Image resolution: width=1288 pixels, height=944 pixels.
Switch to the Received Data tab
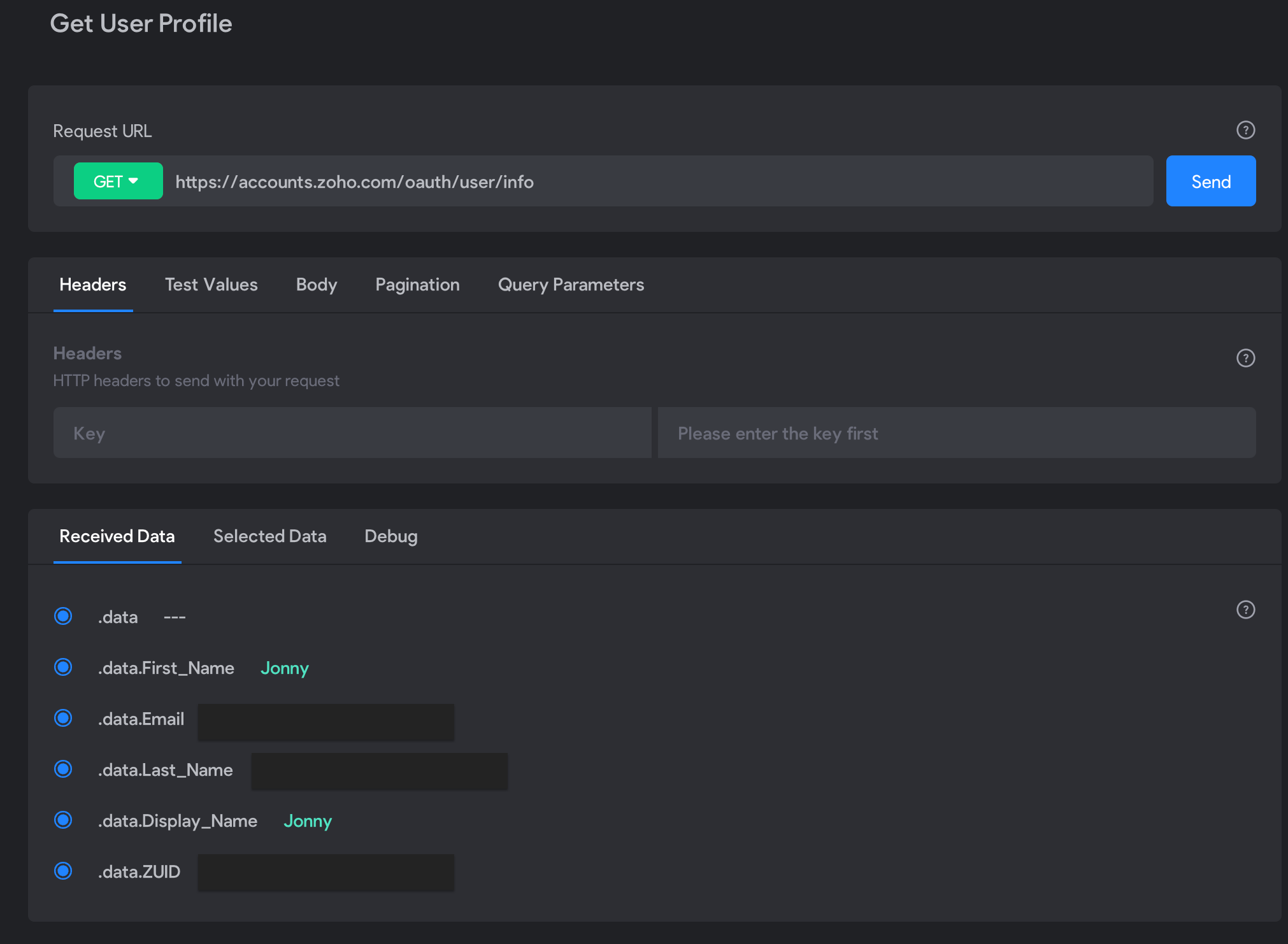click(x=117, y=536)
